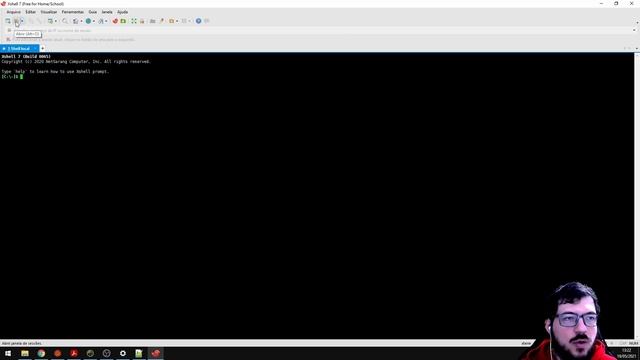This screenshot has height=360, width=640.
Task: Open File Explorer from the taskbar
Action: pyautogui.click(x=25, y=353)
